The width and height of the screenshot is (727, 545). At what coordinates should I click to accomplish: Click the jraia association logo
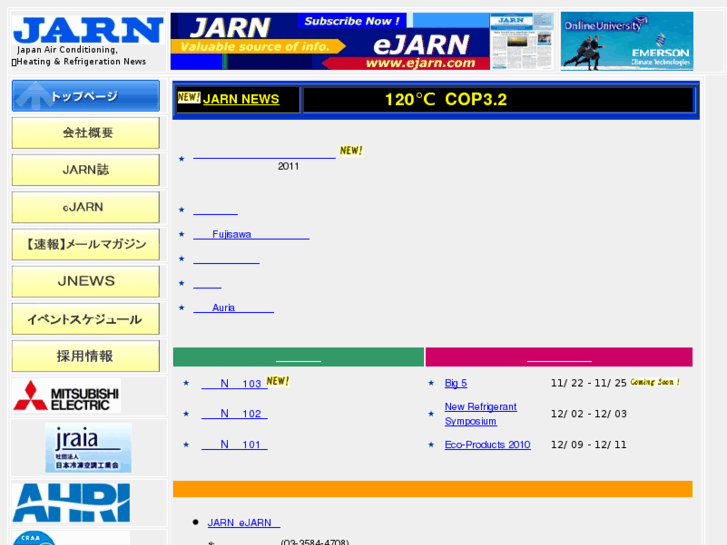[x=88, y=448]
